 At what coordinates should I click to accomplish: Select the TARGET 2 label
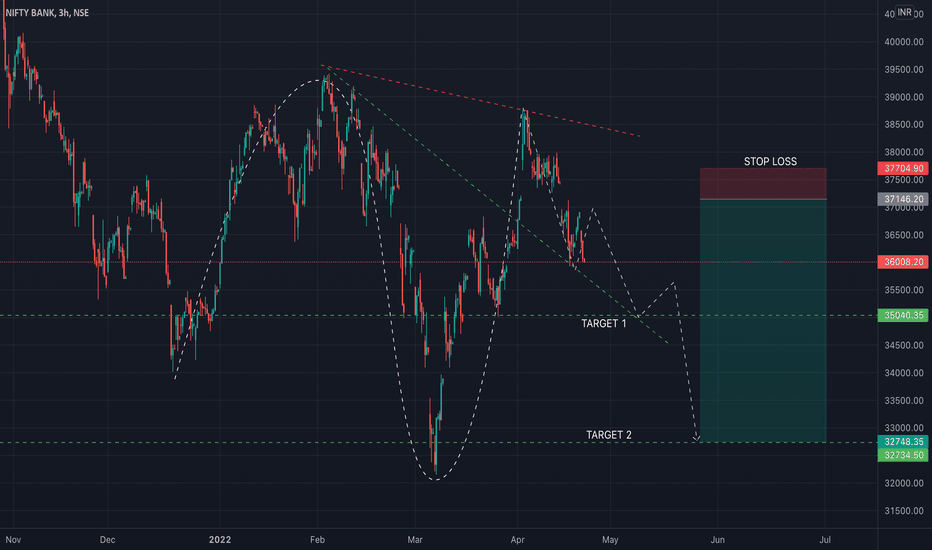coord(609,435)
